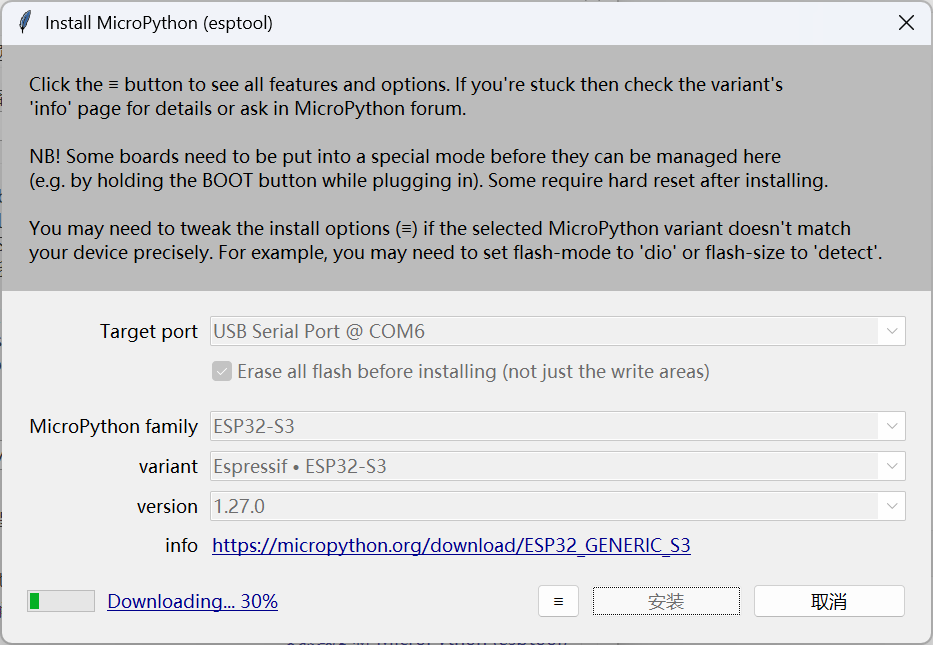Click the Target port label

pyautogui.click(x=148, y=331)
